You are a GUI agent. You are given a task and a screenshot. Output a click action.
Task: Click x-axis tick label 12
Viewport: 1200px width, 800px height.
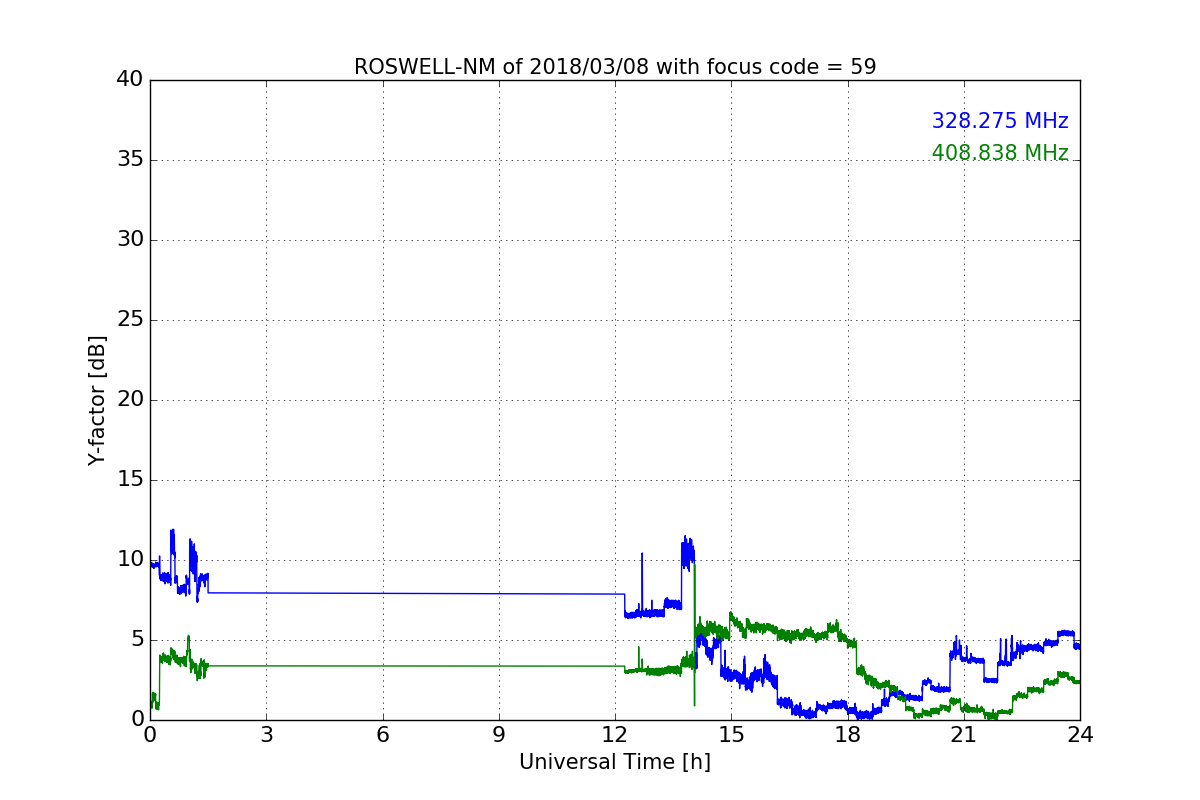point(615,734)
